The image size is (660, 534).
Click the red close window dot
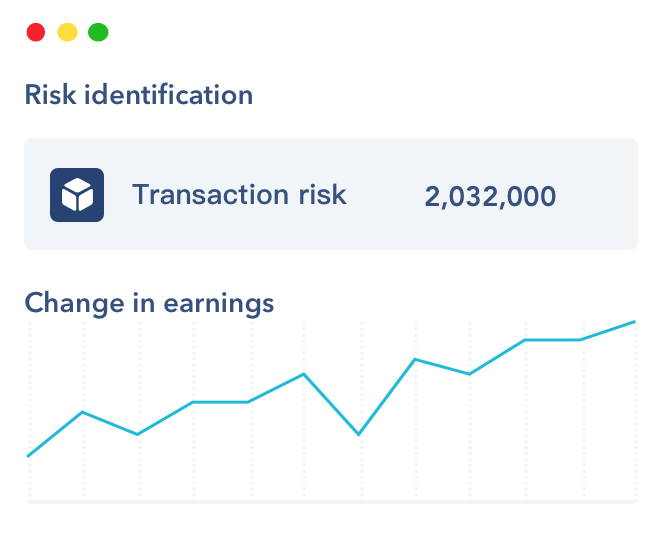pyautogui.click(x=36, y=32)
